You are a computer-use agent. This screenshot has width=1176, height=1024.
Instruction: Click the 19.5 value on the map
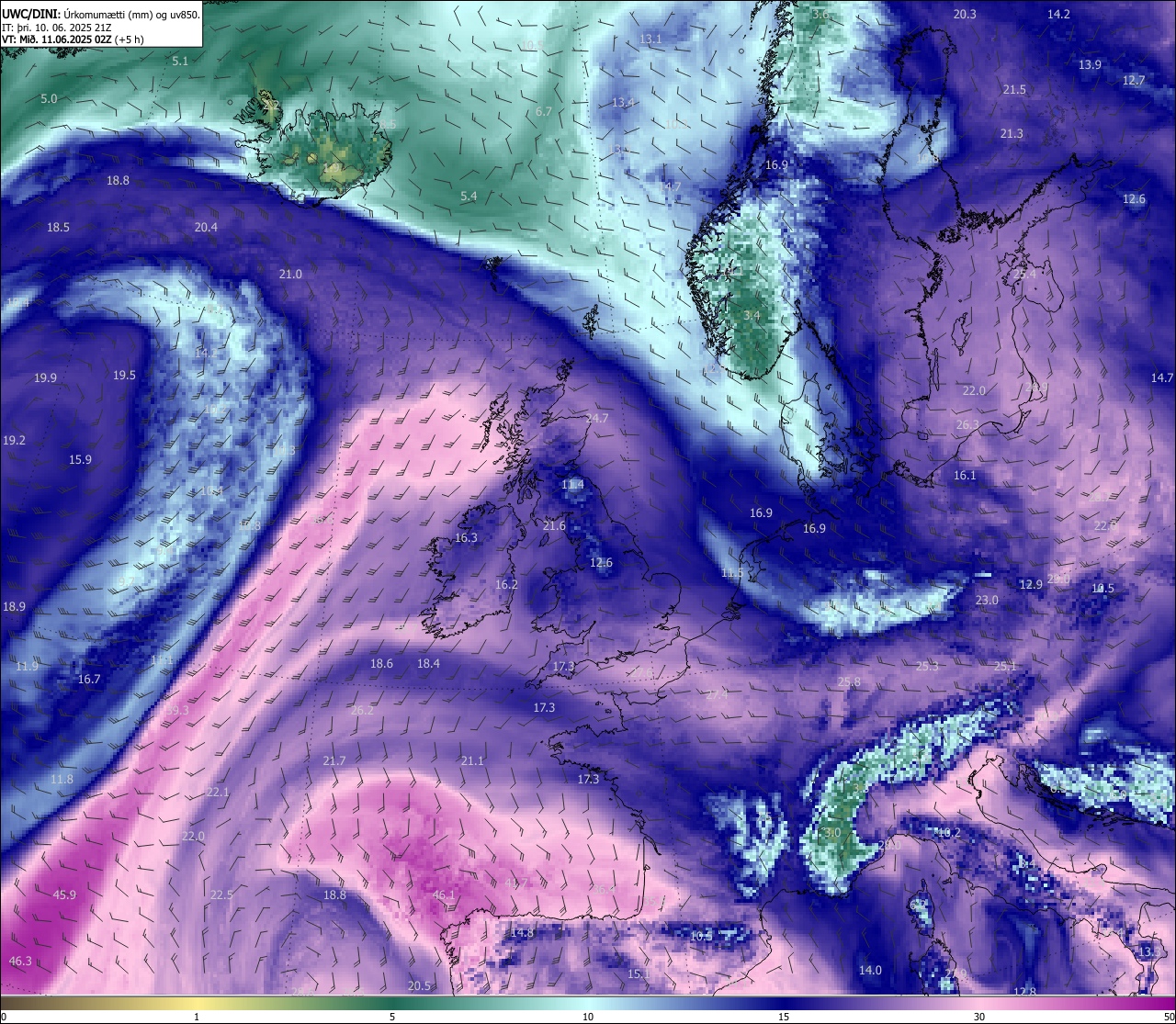[124, 376]
